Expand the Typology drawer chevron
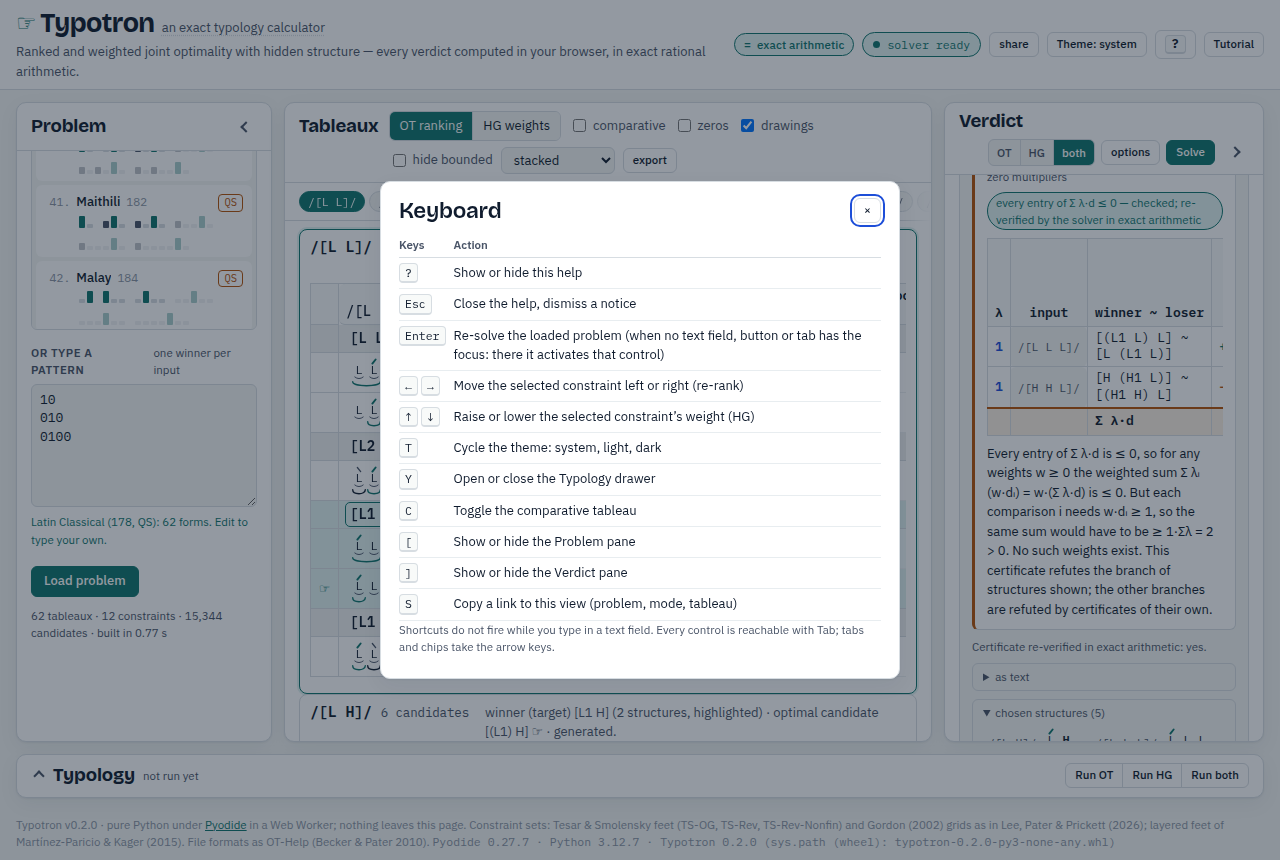 click(39, 775)
